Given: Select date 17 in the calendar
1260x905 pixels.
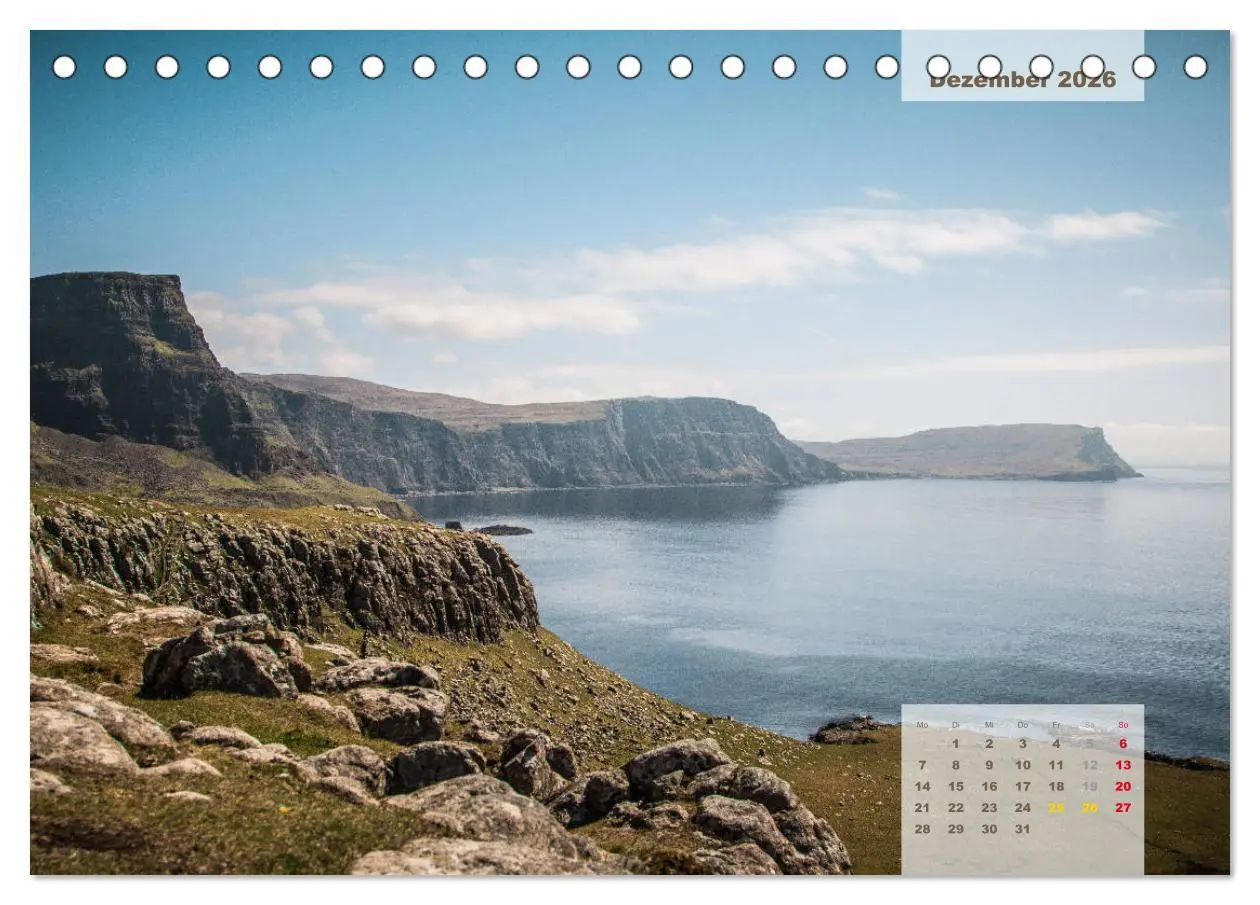Looking at the screenshot, I should pyautogui.click(x=1023, y=786).
